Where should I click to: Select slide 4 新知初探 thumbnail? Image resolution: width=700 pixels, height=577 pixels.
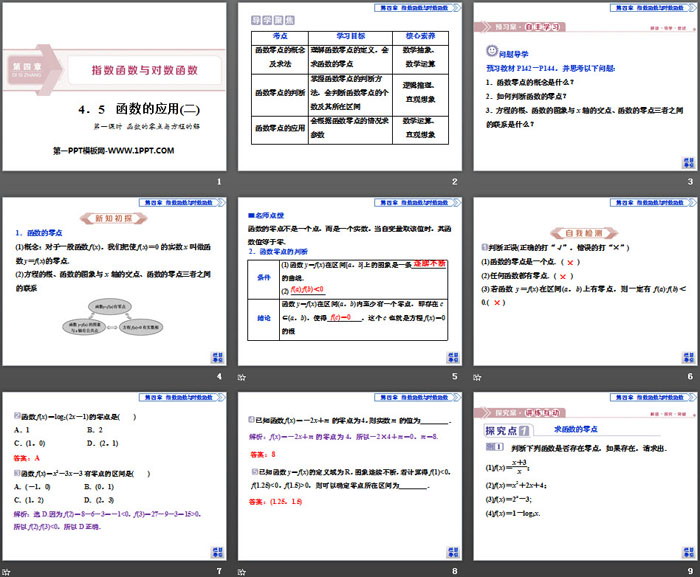coord(114,282)
